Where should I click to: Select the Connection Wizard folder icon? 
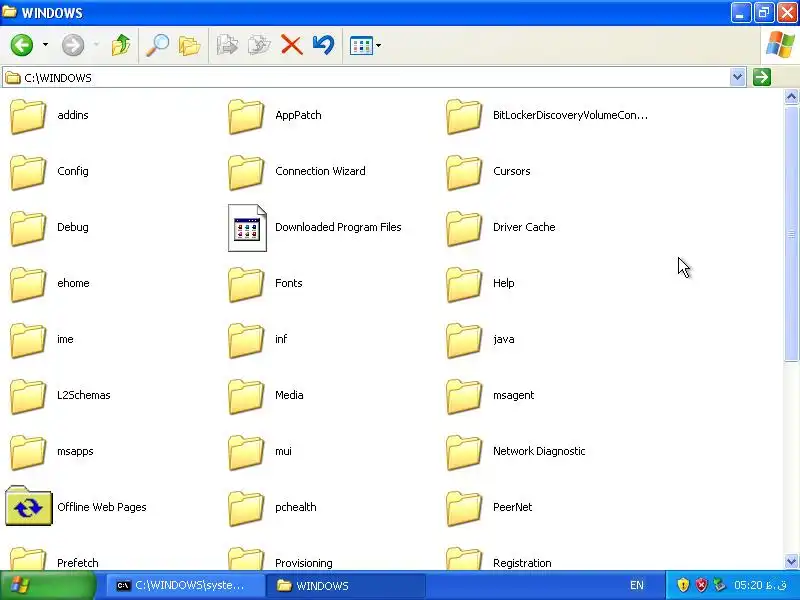tap(246, 172)
